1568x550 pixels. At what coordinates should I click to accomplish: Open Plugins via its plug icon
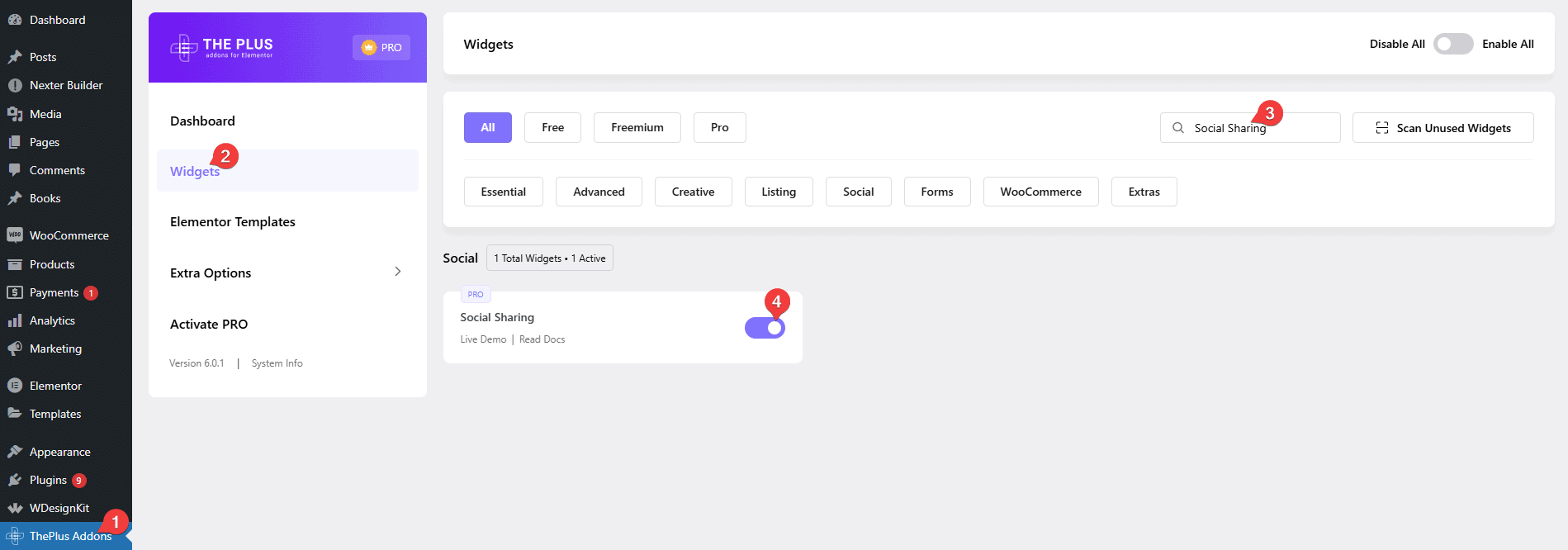pos(15,480)
